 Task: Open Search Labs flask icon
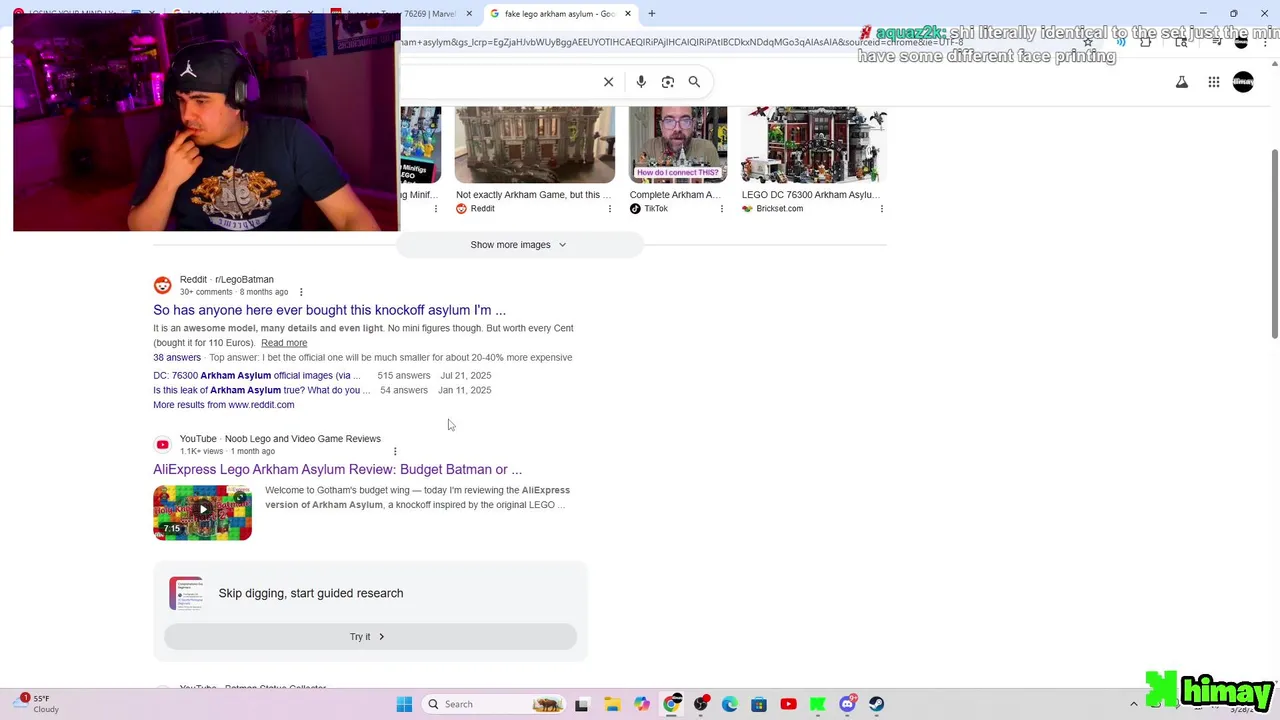(x=1182, y=82)
